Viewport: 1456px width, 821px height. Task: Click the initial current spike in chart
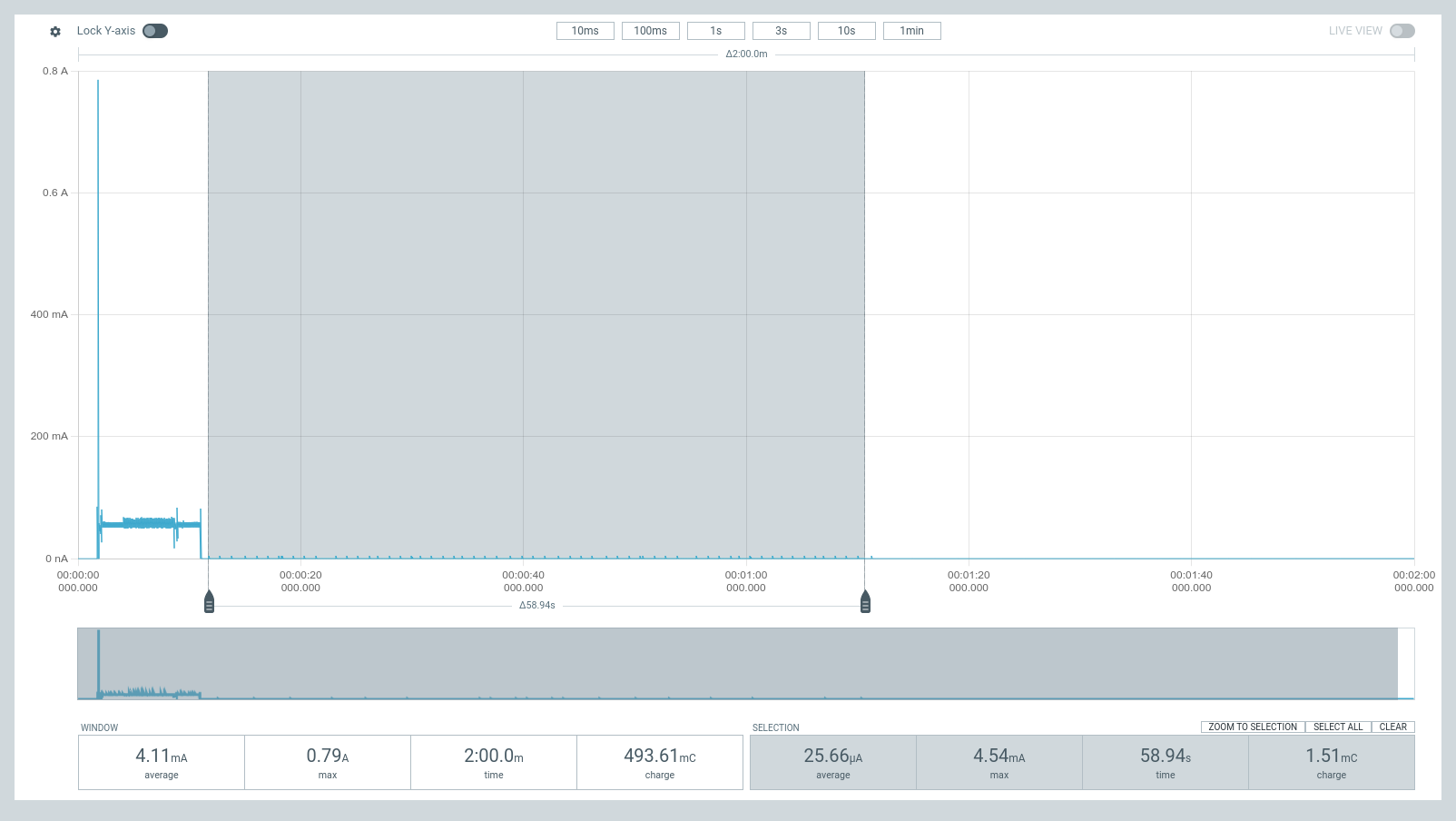[x=98, y=272]
